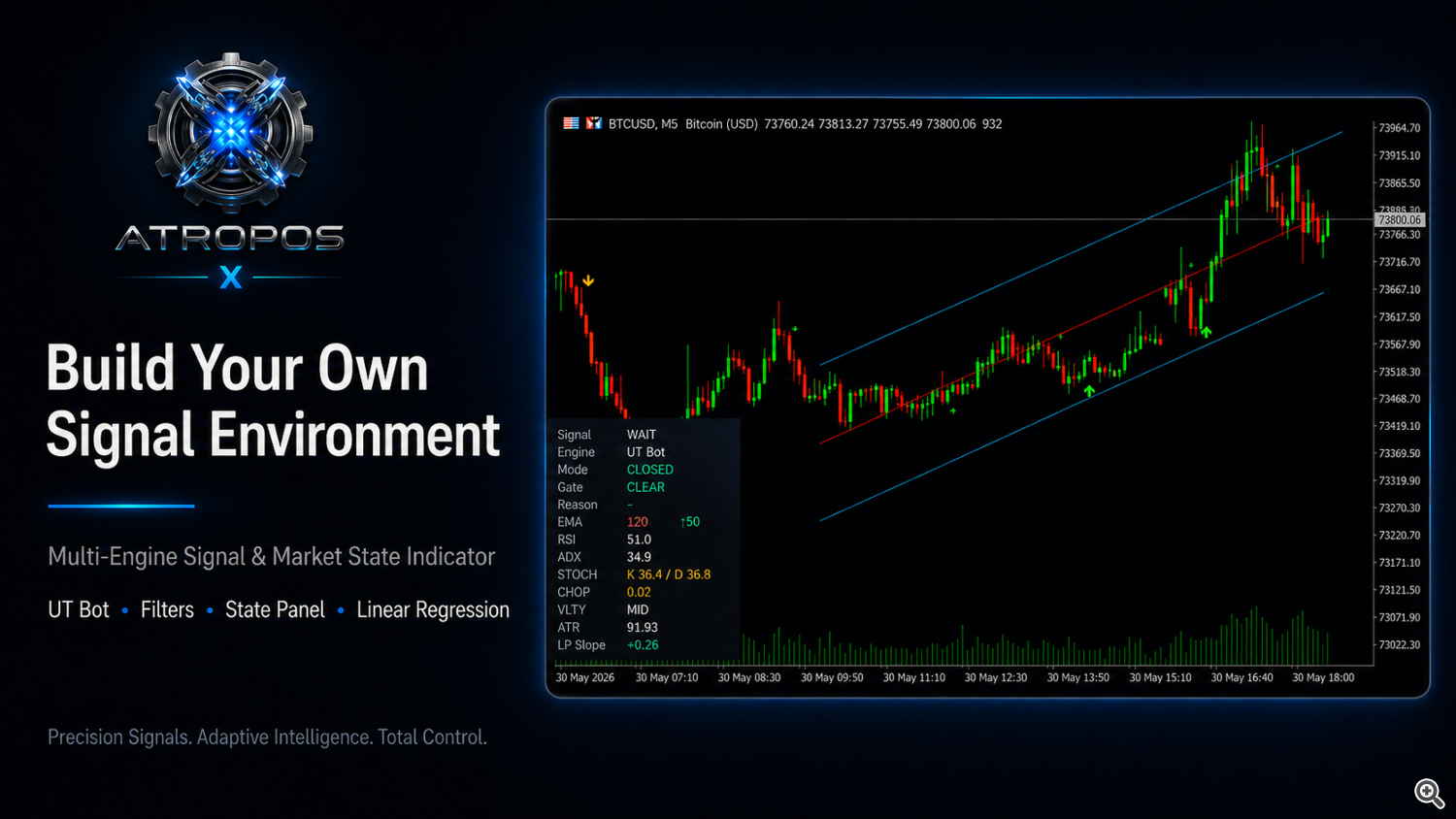The image size is (1456, 819).
Task: Click the Mode value CLOSED
Action: [649, 470]
